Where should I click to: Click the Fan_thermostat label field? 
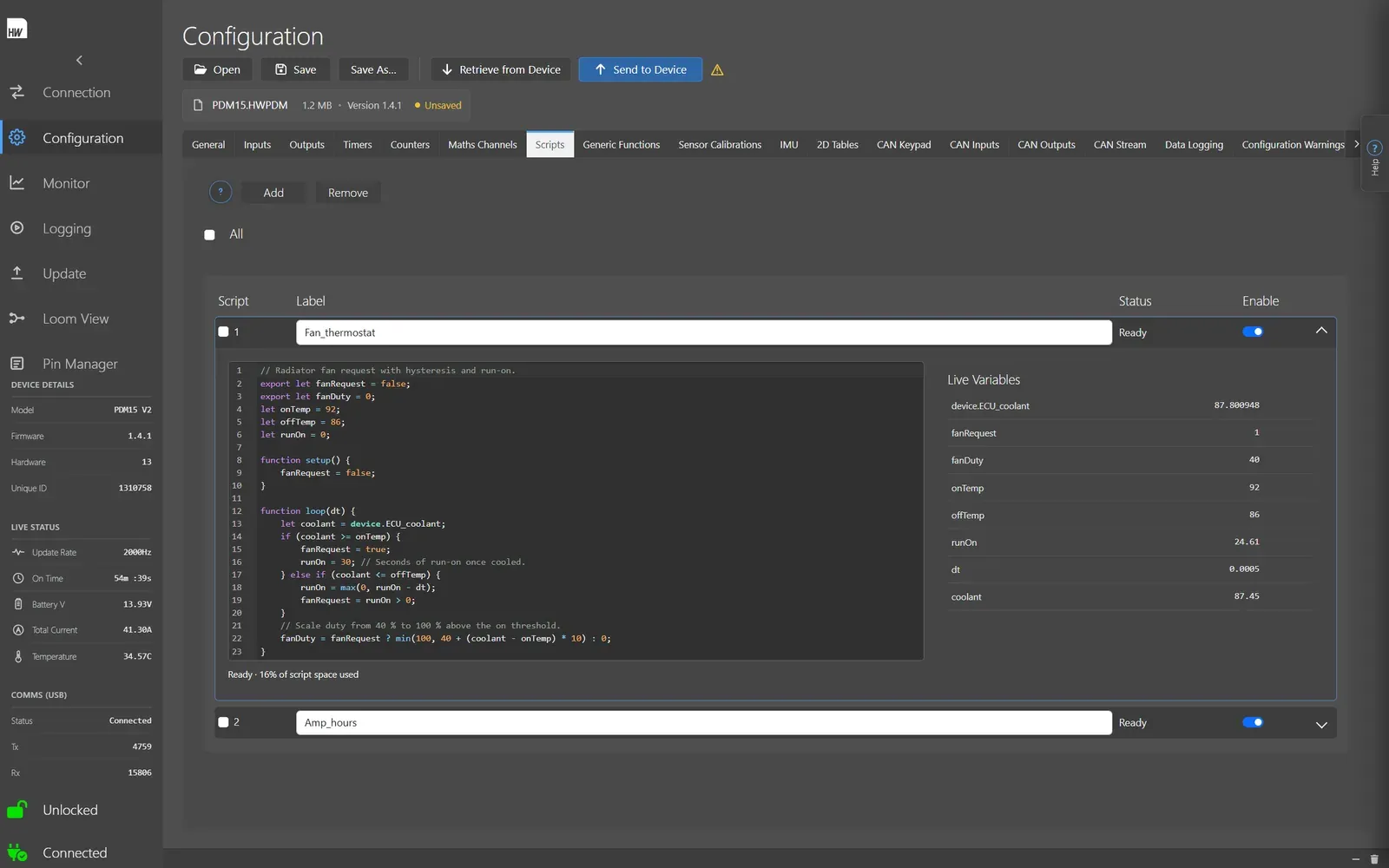point(704,332)
